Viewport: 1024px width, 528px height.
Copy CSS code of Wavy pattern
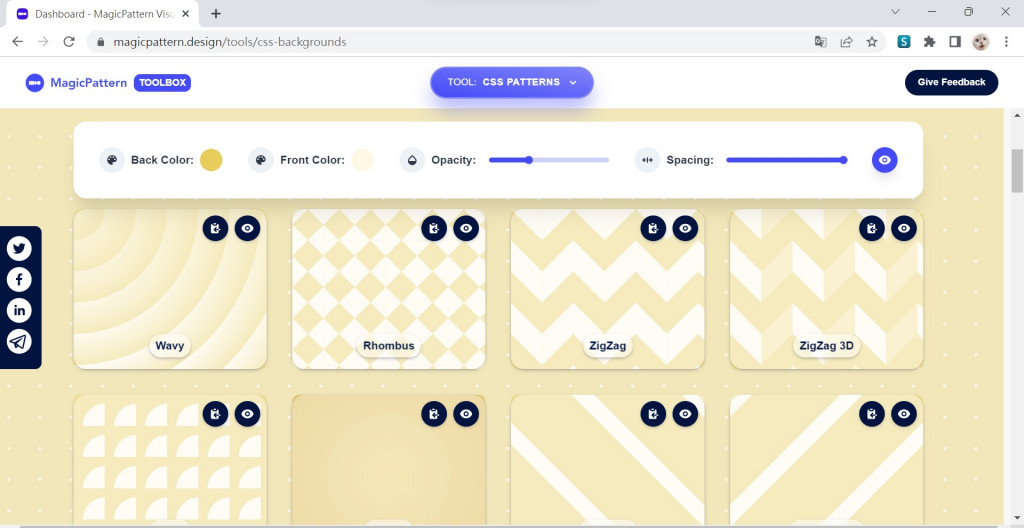click(x=216, y=228)
